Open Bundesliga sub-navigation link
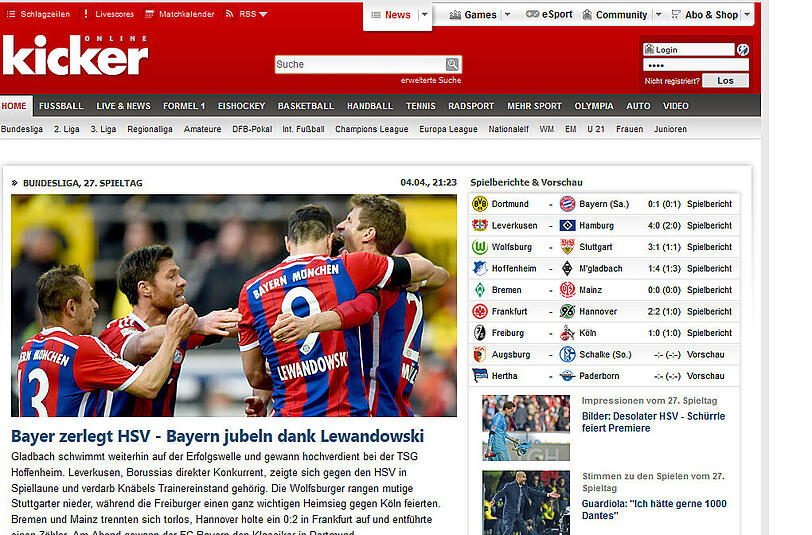Image resolution: width=812 pixels, height=535 pixels. click(x=22, y=129)
